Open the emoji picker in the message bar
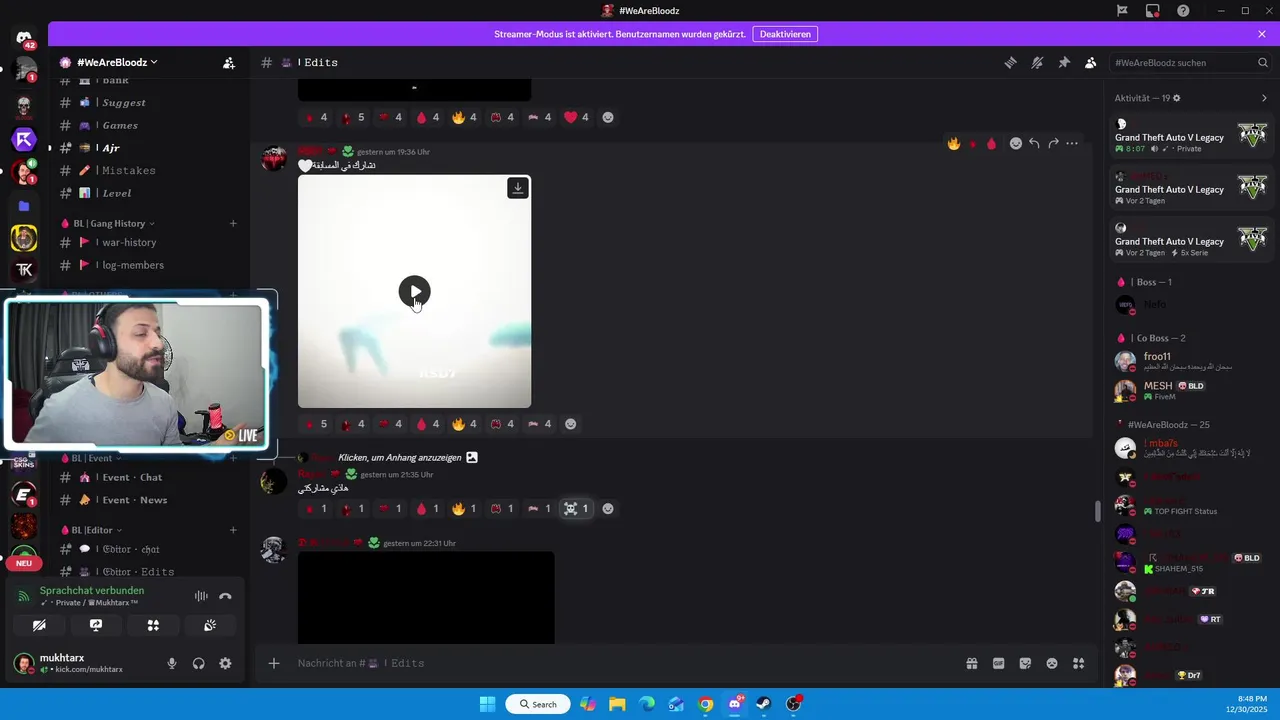 click(x=1052, y=663)
